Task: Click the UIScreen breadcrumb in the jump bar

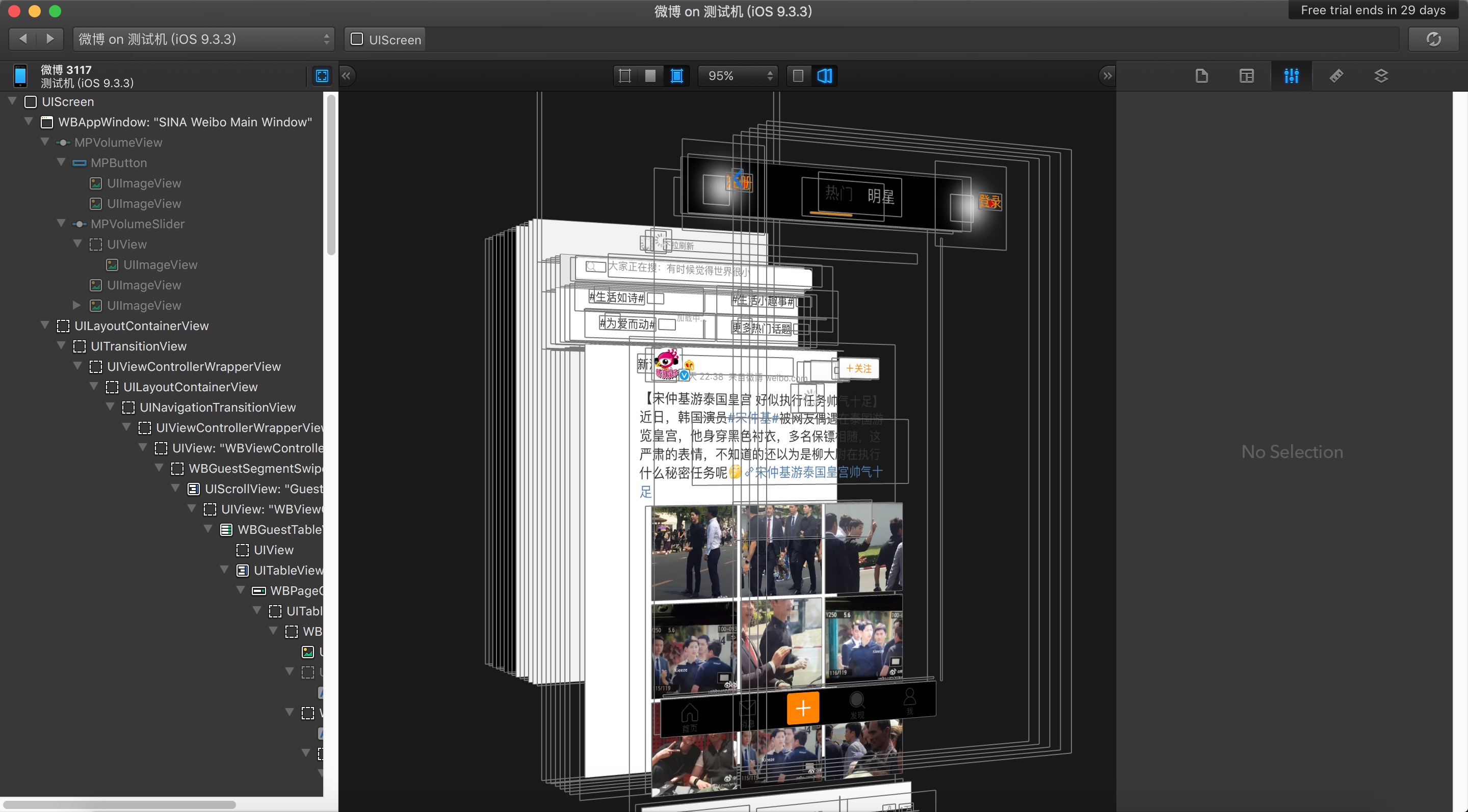Action: [386, 39]
